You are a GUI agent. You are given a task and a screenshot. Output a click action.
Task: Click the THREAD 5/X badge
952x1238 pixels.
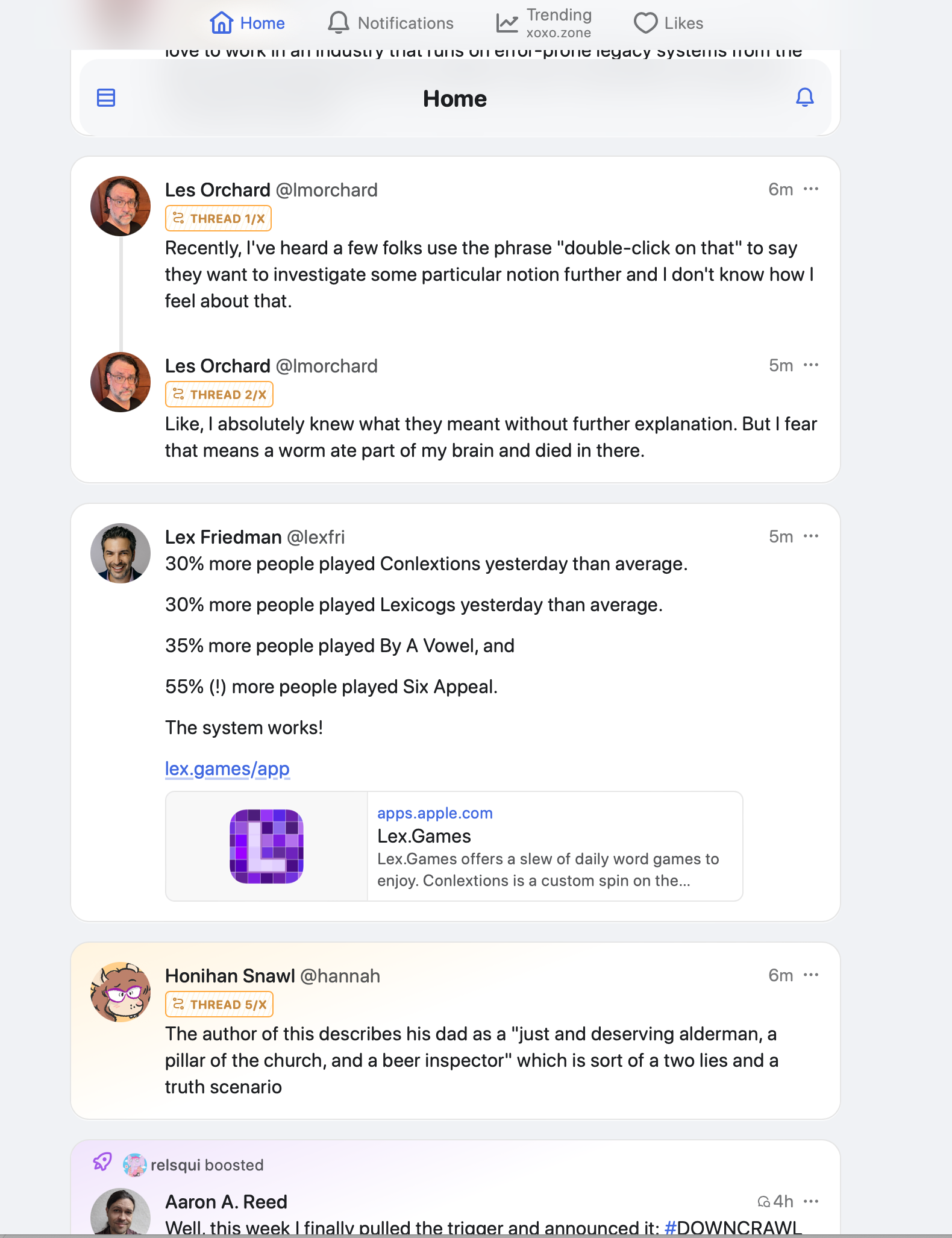click(219, 1004)
